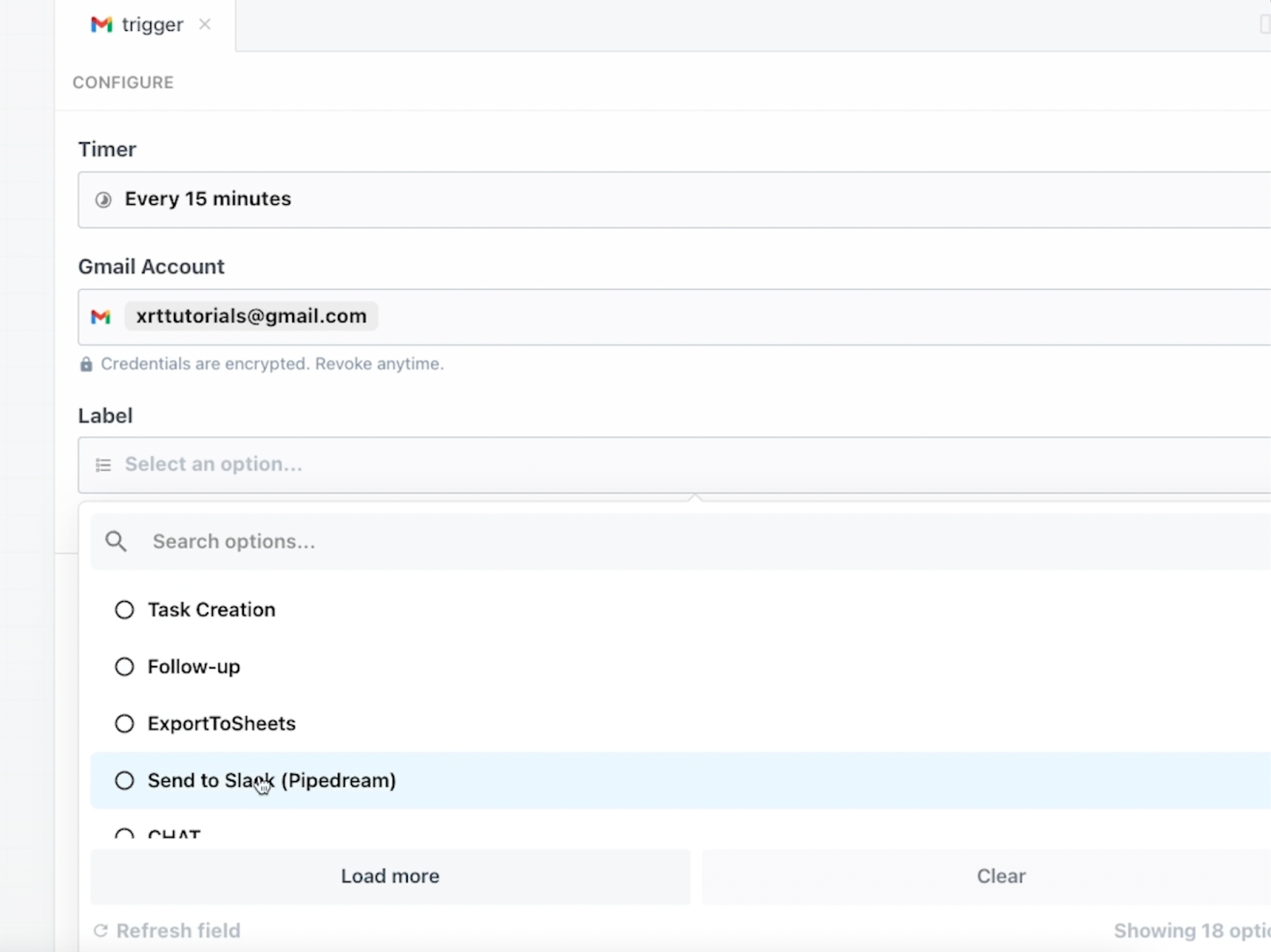Select the Task Creation radio button
Screen dimensions: 1271x952
(x=125, y=610)
